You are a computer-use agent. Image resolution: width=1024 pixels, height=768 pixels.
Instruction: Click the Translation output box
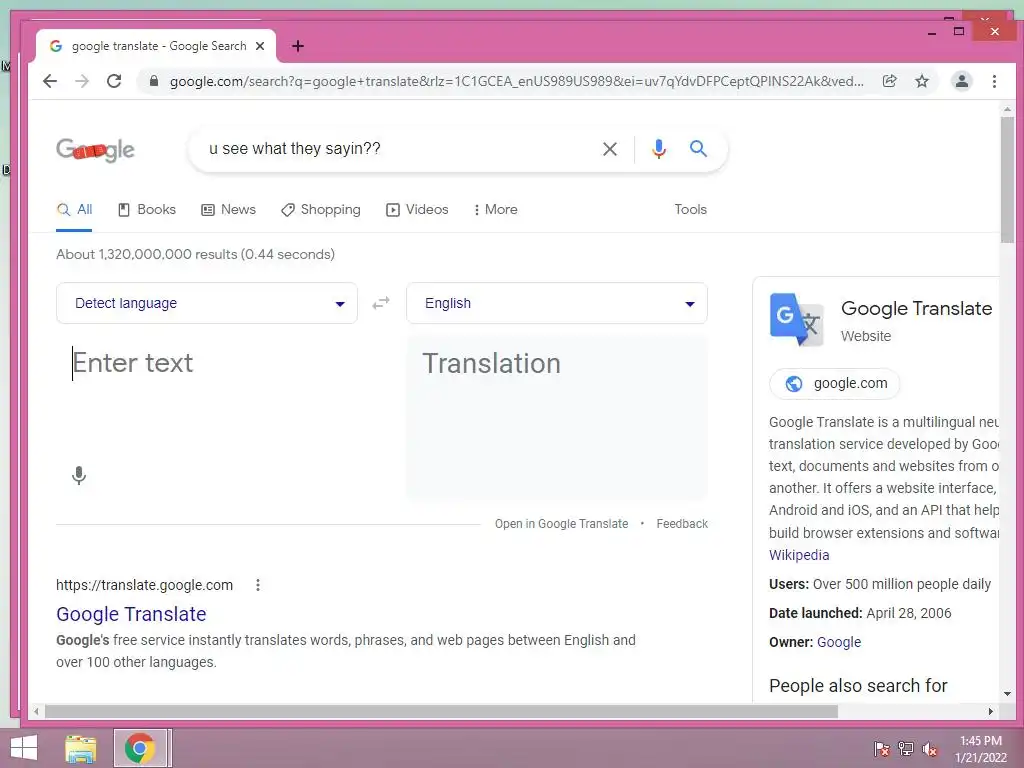(x=557, y=418)
